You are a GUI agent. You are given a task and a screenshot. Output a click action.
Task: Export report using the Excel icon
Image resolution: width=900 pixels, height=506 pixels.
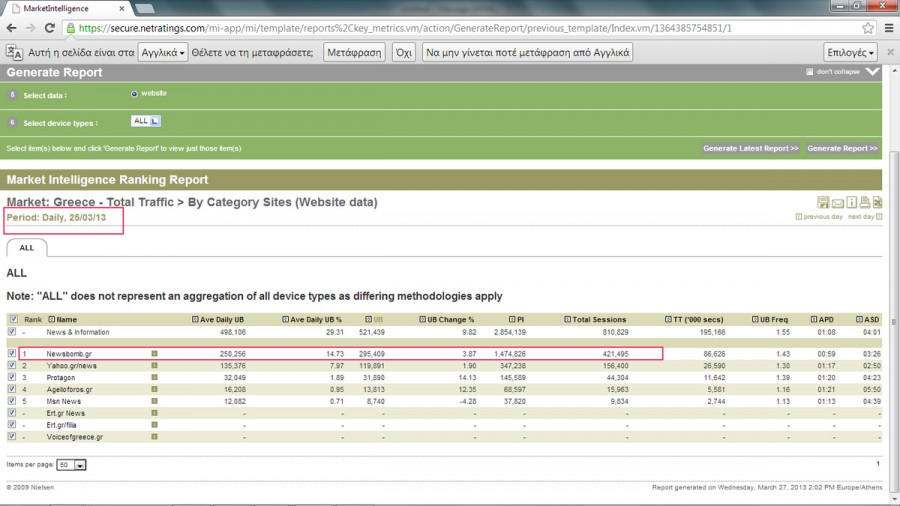[x=877, y=202]
